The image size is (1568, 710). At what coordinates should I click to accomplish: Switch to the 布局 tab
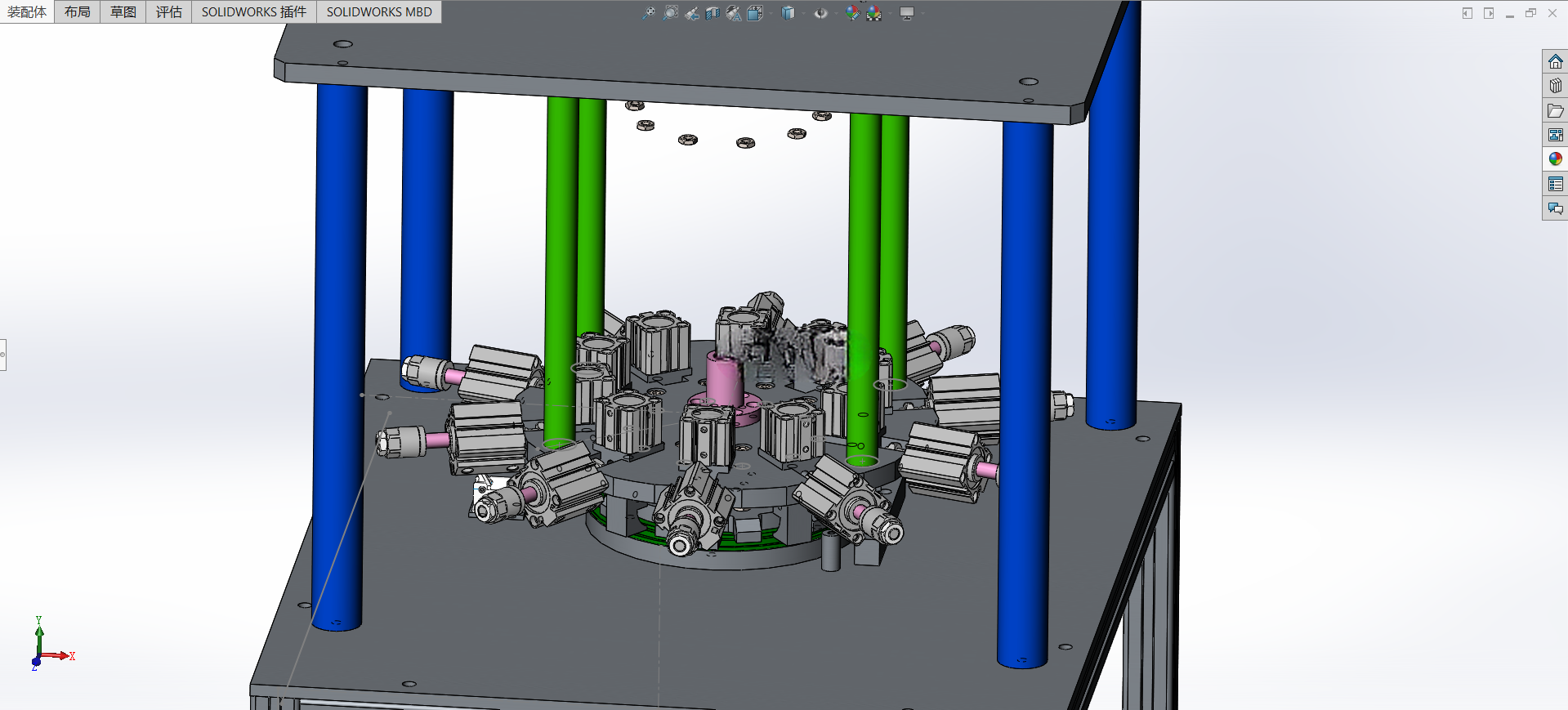(x=78, y=11)
